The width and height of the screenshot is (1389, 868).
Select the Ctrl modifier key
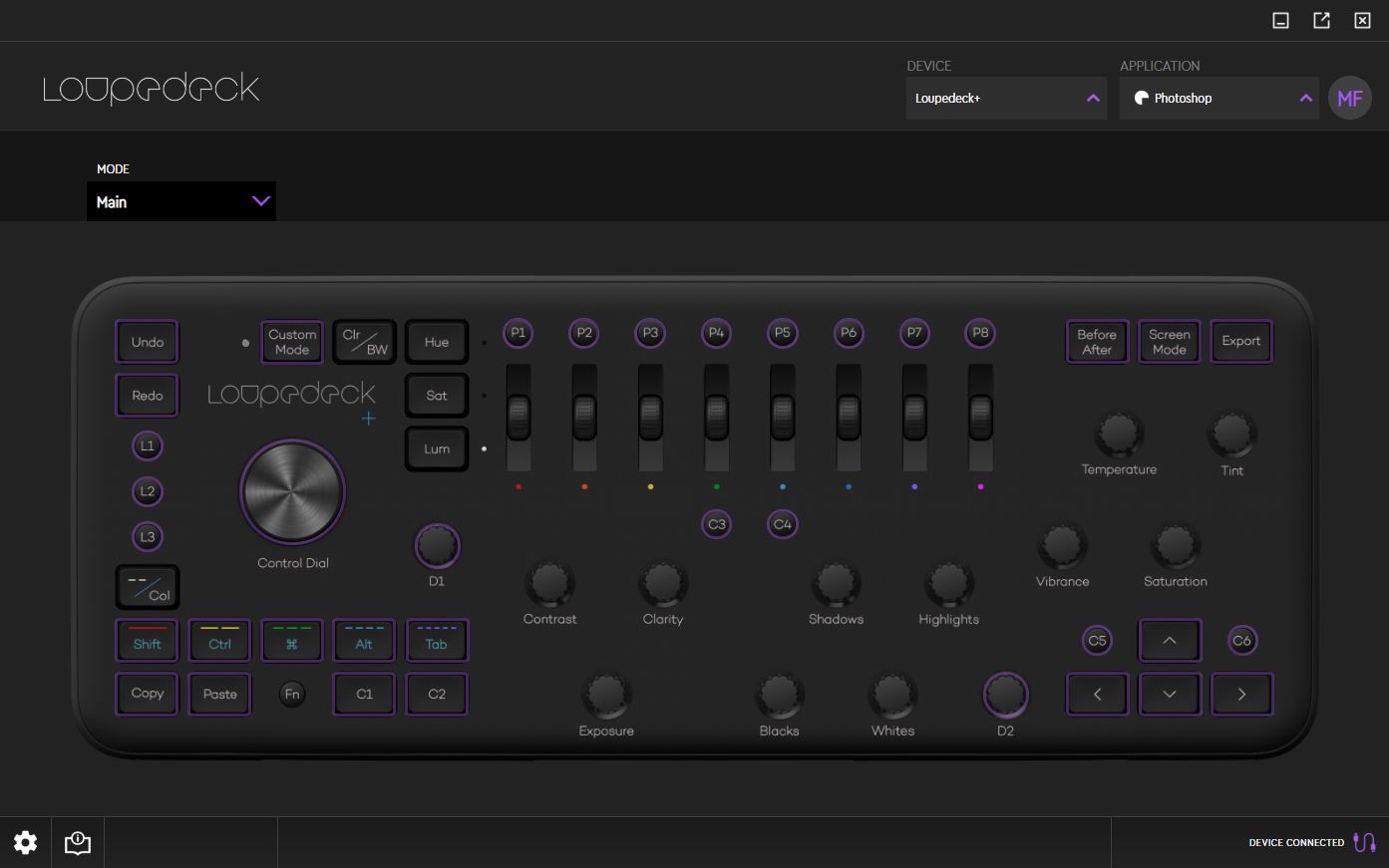219,641
